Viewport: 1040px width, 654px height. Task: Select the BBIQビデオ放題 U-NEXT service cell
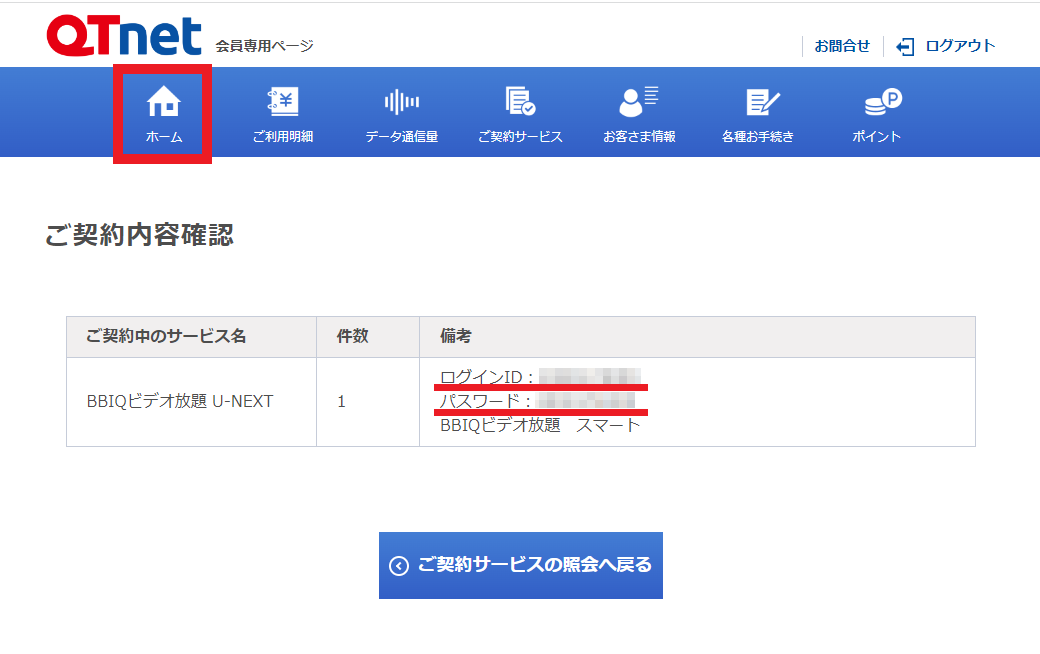click(x=180, y=401)
